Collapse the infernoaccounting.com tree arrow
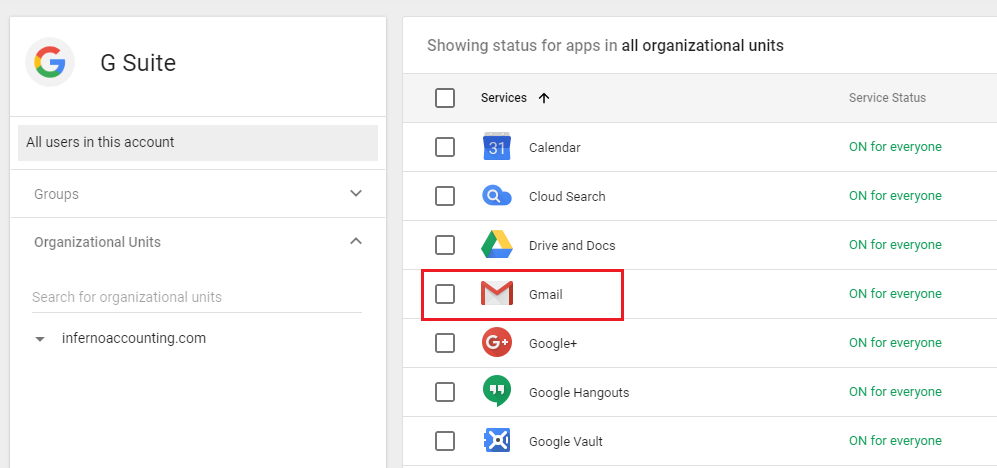This screenshot has width=997, height=468. click(40, 340)
